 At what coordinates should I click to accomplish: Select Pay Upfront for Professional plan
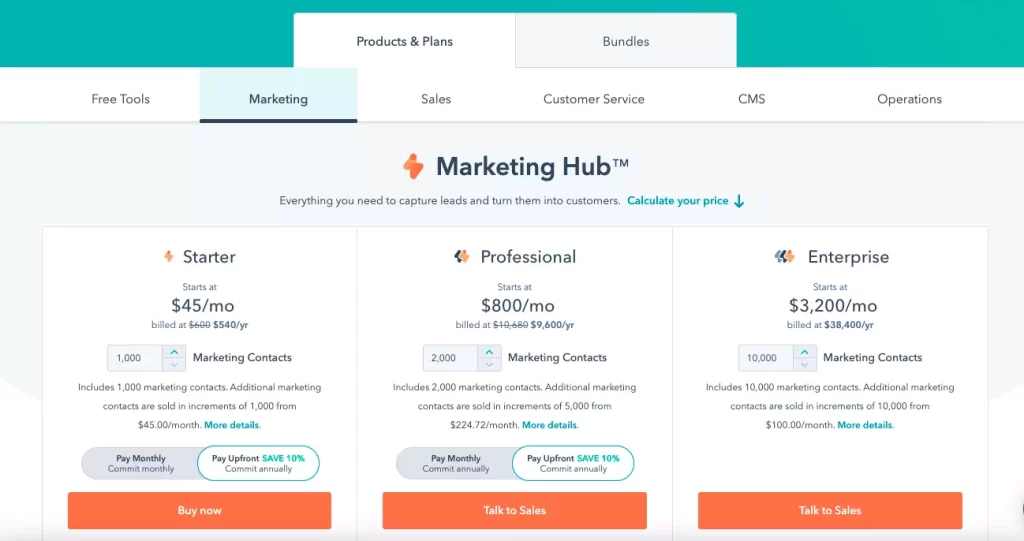click(x=573, y=463)
